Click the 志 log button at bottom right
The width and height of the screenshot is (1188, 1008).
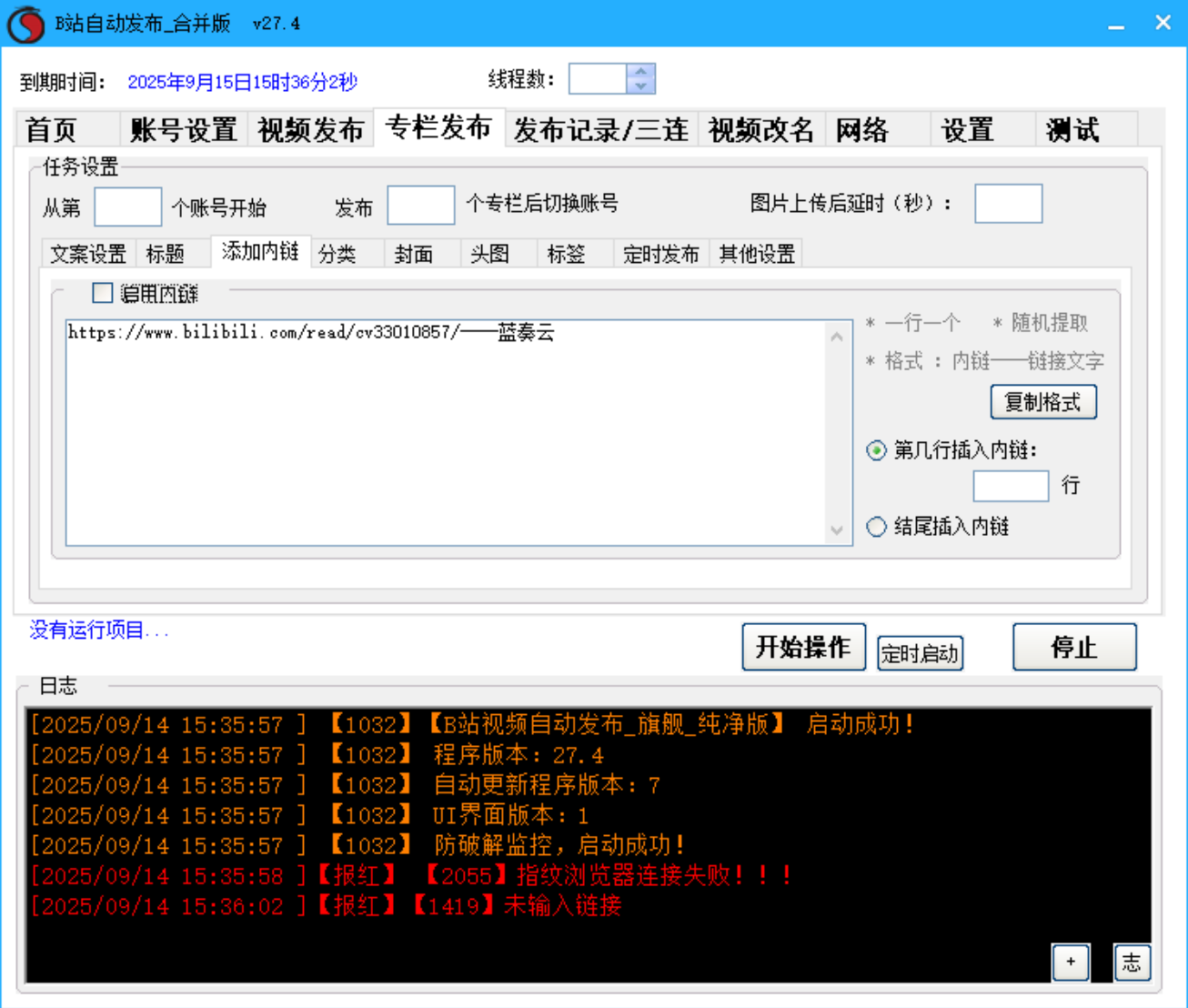[1131, 963]
